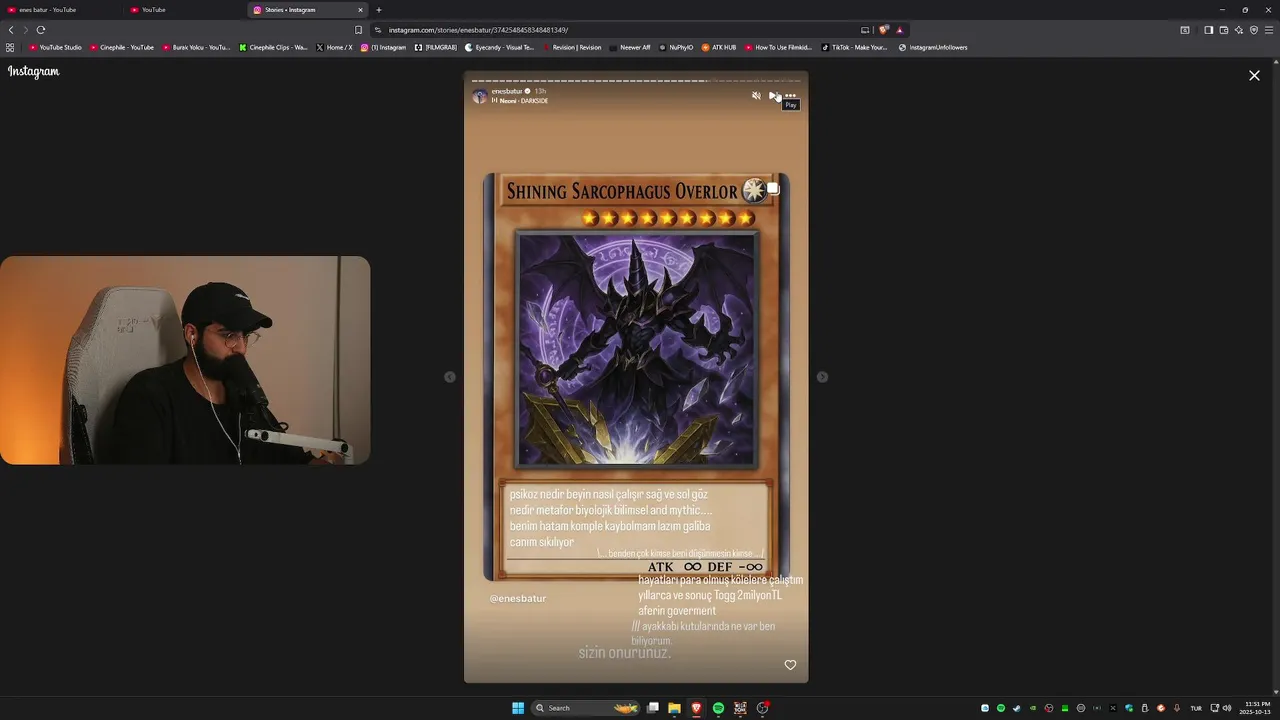Image resolution: width=1280 pixels, height=720 pixels.
Task: Click the TUR keyboard language indicator
Action: click(1196, 708)
